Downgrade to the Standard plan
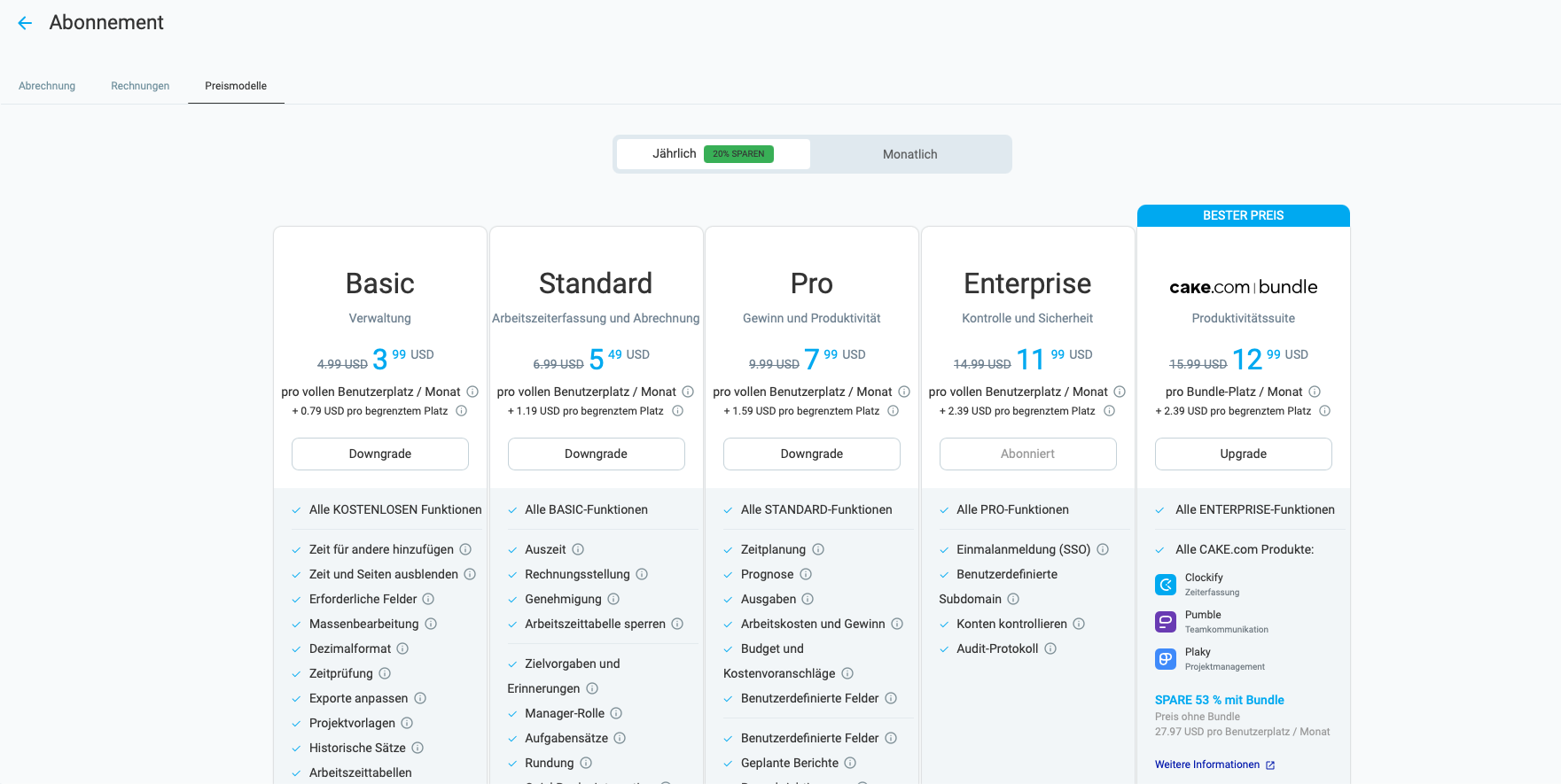This screenshot has width=1561, height=784. (x=596, y=454)
